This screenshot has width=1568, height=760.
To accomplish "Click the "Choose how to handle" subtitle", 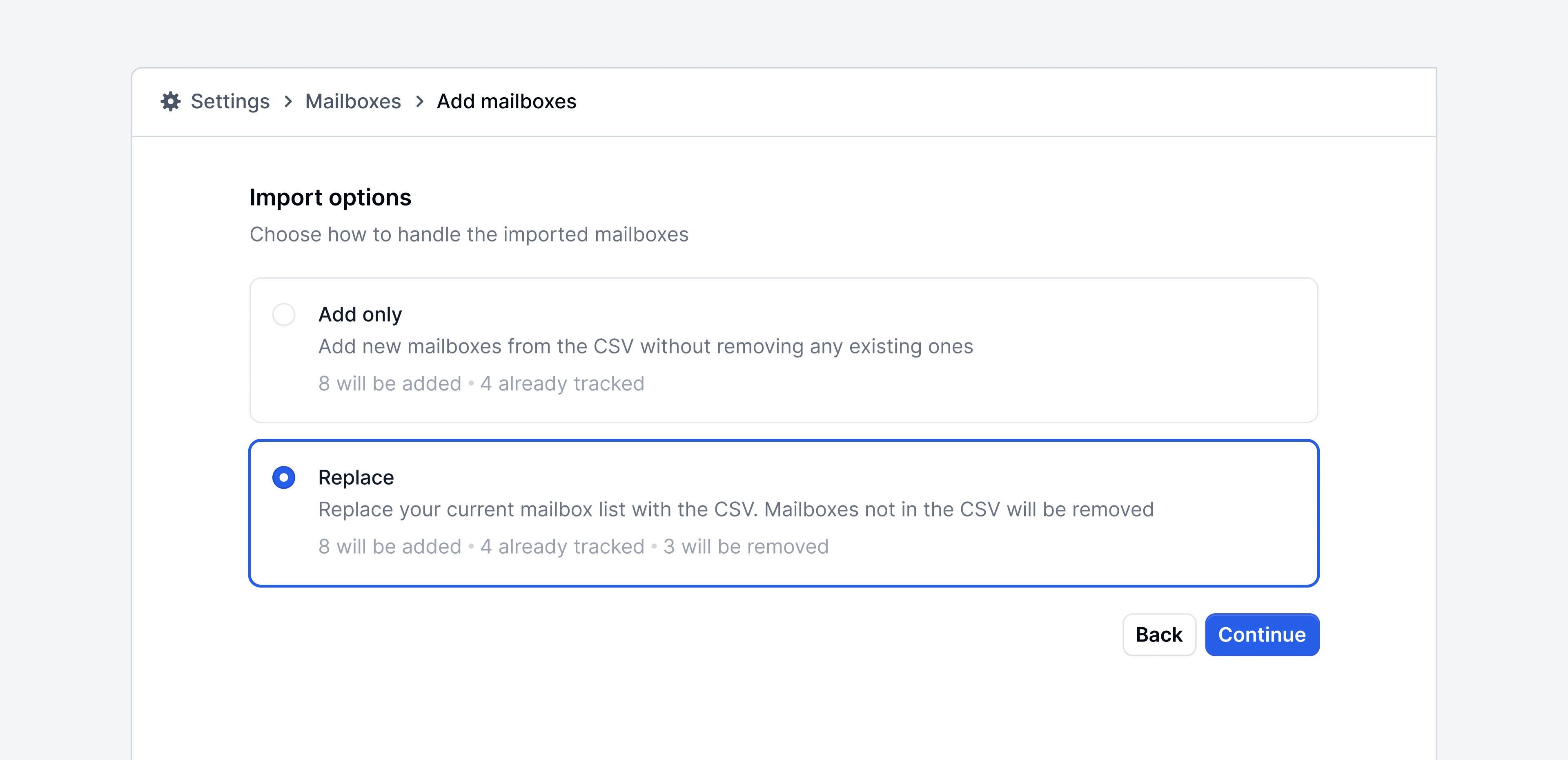I will [469, 235].
